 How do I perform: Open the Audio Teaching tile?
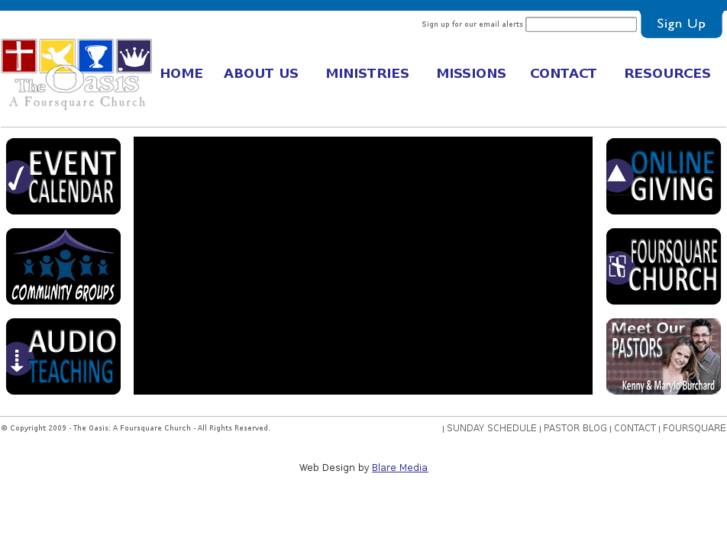tap(64, 356)
